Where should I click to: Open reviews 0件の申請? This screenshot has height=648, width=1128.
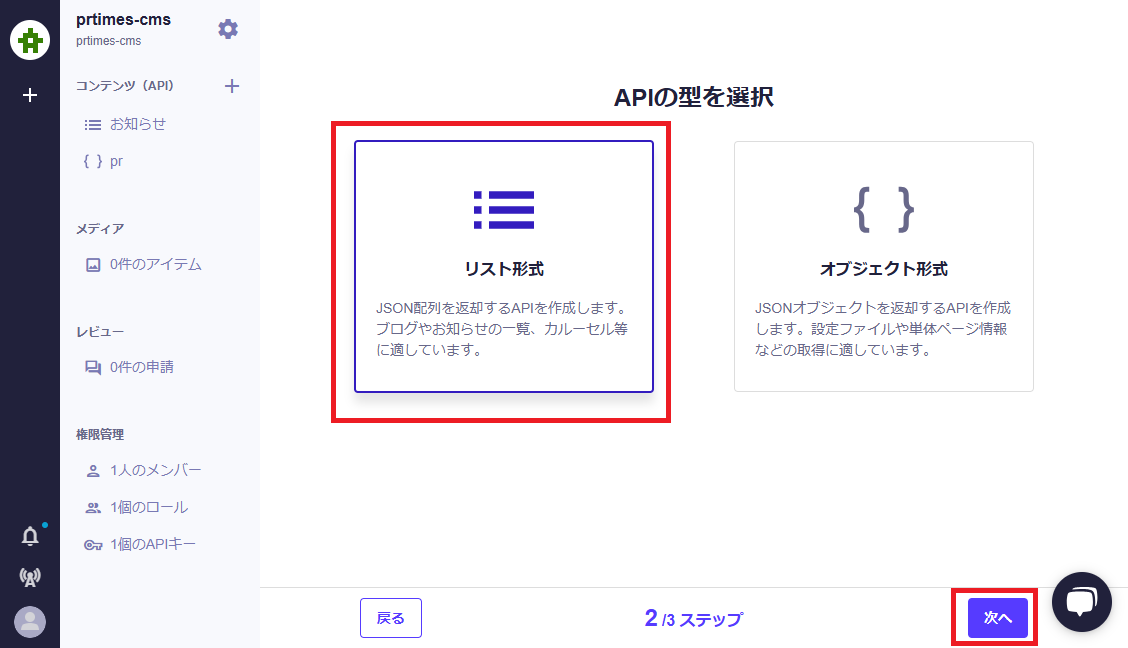click(x=130, y=368)
